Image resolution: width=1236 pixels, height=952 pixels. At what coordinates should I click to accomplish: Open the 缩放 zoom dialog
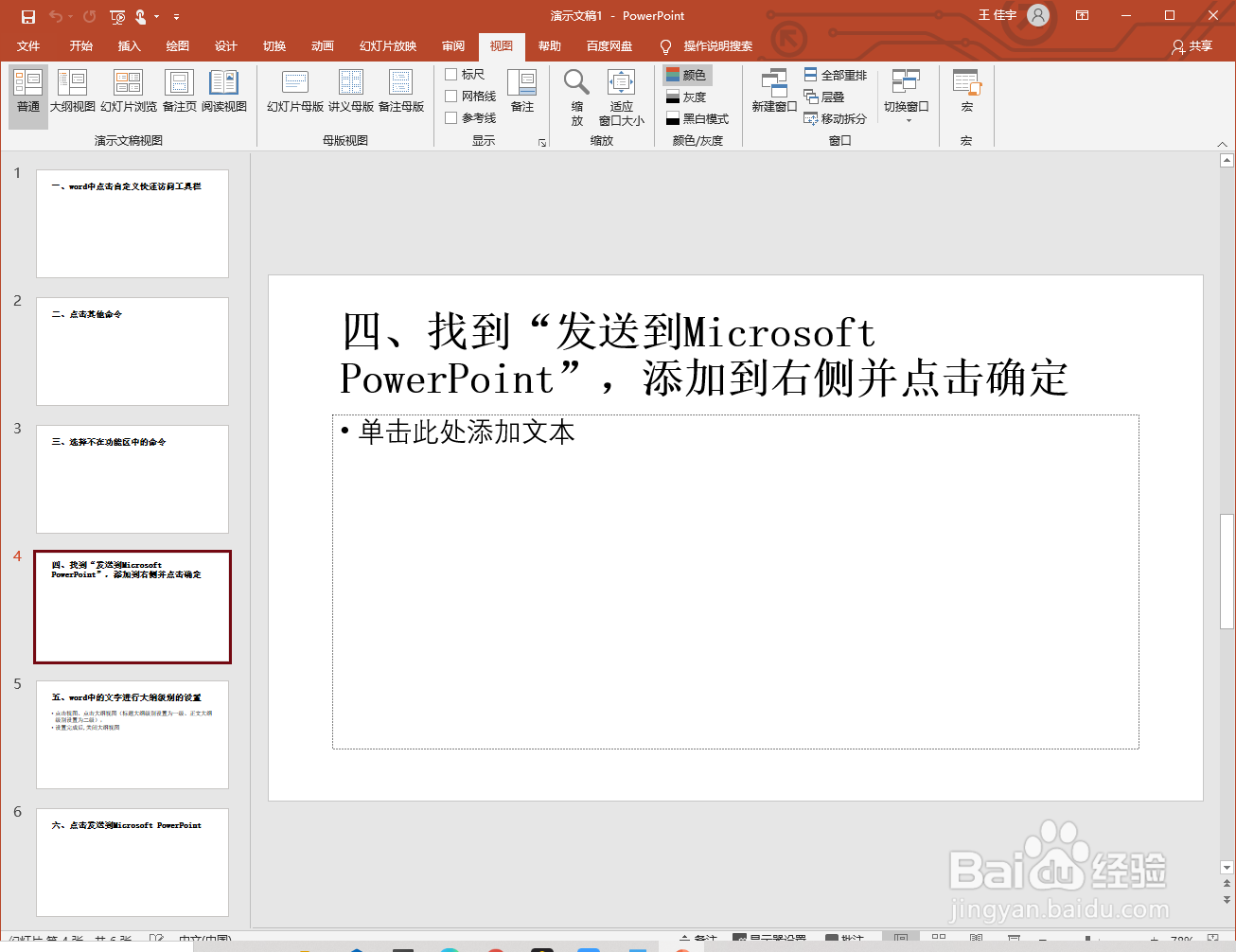[577, 97]
